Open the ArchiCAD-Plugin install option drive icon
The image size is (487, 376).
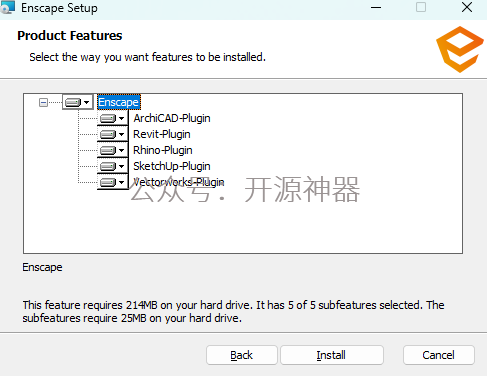[112, 118]
